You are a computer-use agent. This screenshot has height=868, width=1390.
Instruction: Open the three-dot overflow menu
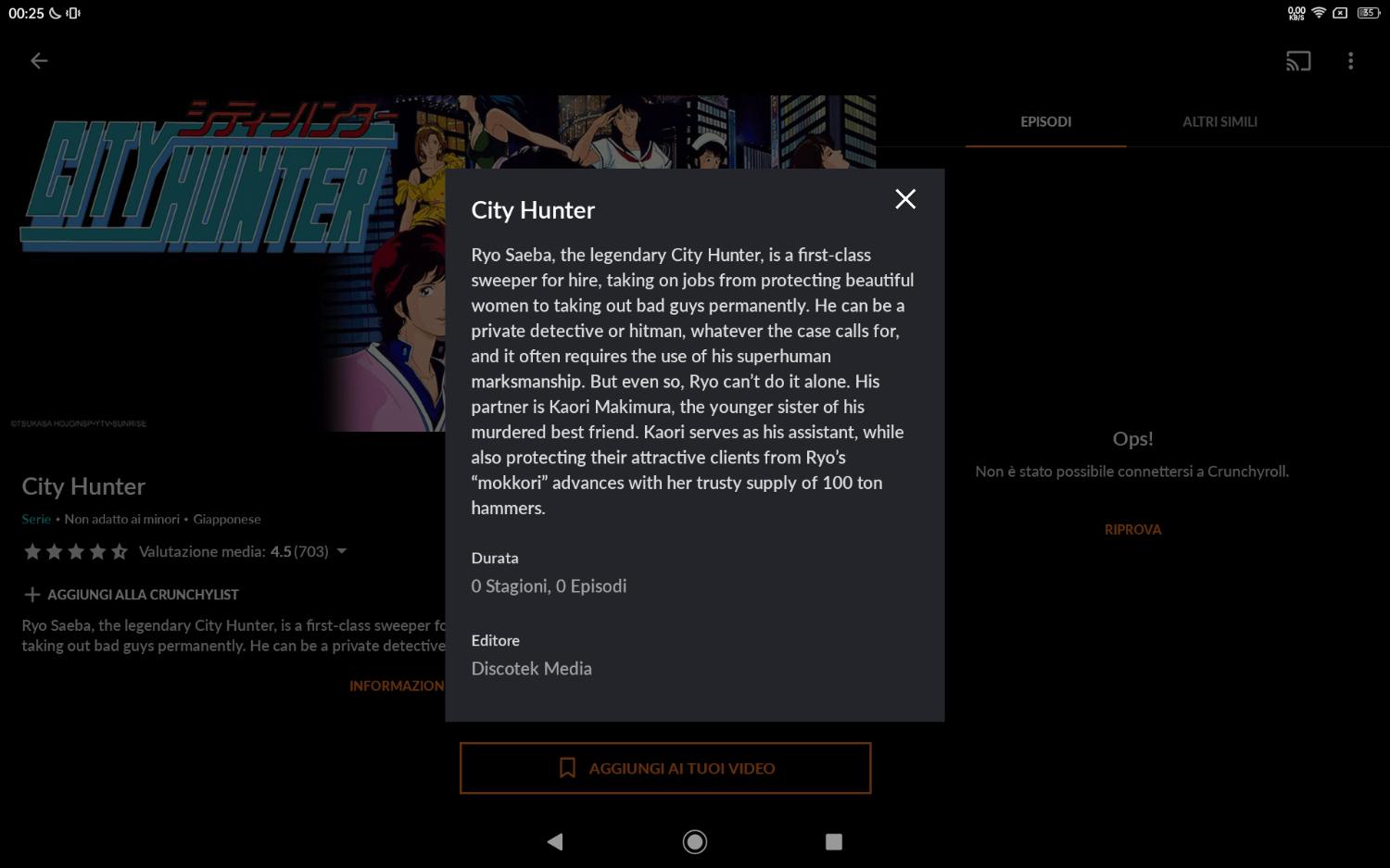(1350, 61)
